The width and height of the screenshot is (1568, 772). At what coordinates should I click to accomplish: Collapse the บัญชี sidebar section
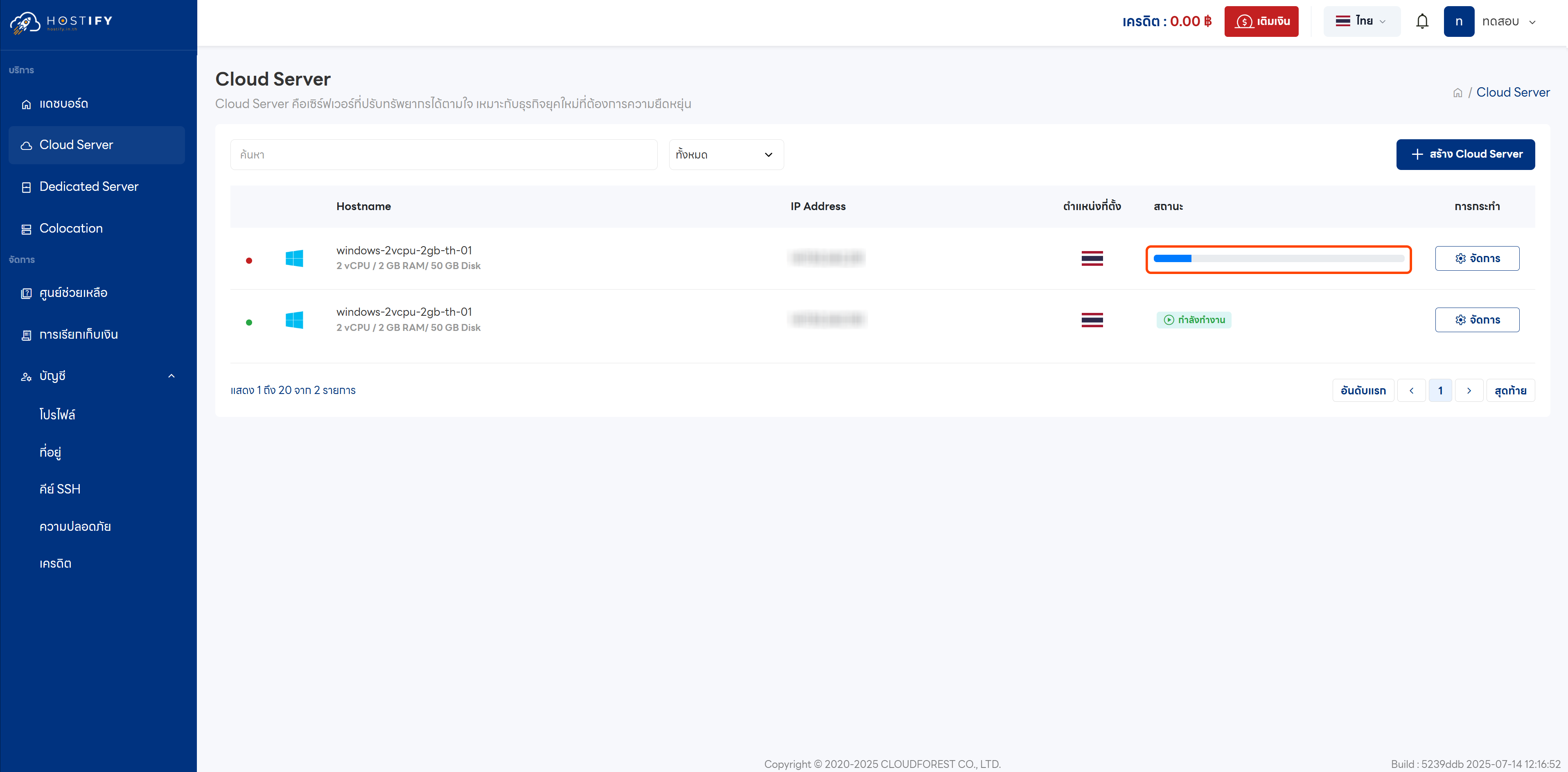pos(171,376)
